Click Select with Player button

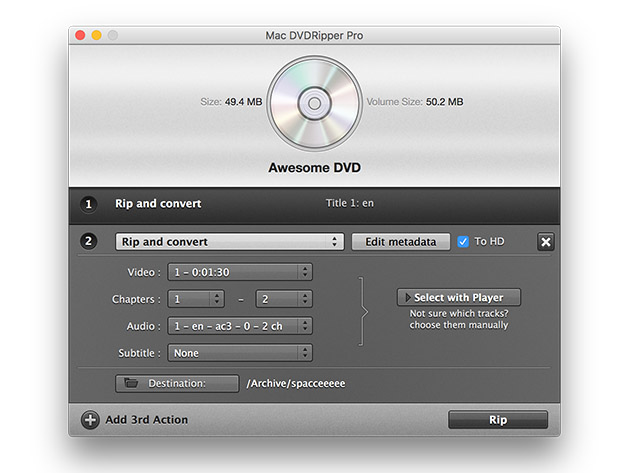coord(459,297)
